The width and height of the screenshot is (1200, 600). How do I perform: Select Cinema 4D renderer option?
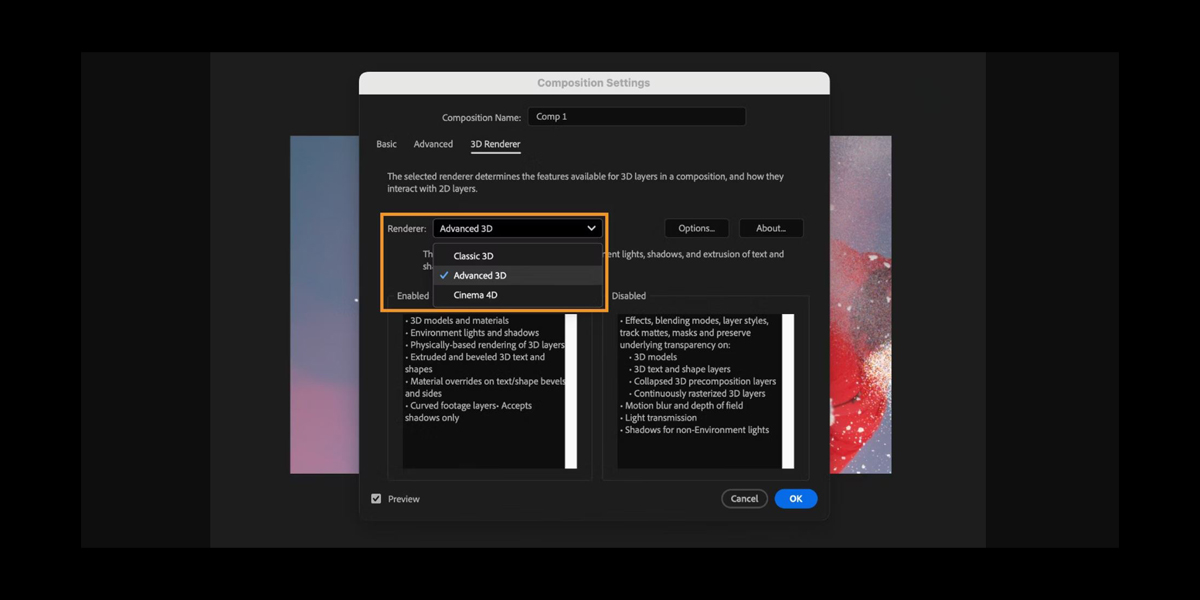click(x=475, y=296)
